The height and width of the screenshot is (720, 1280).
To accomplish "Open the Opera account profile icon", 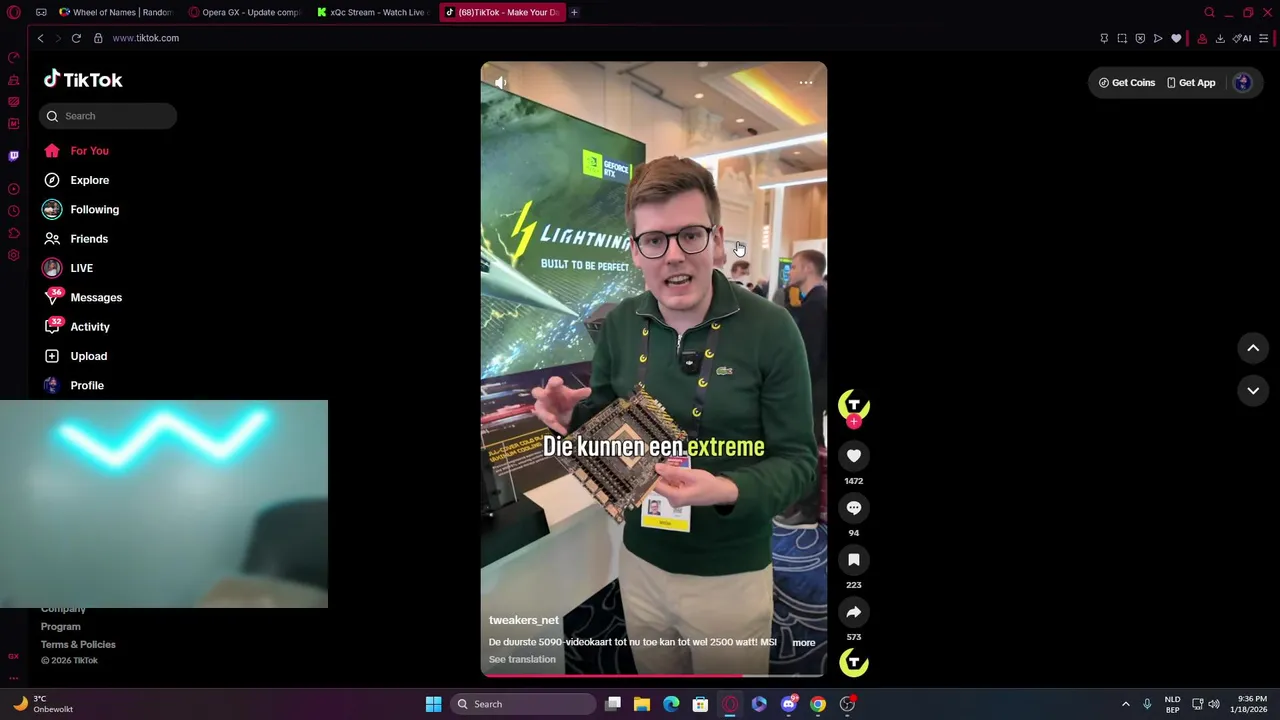I will click(x=1202, y=38).
